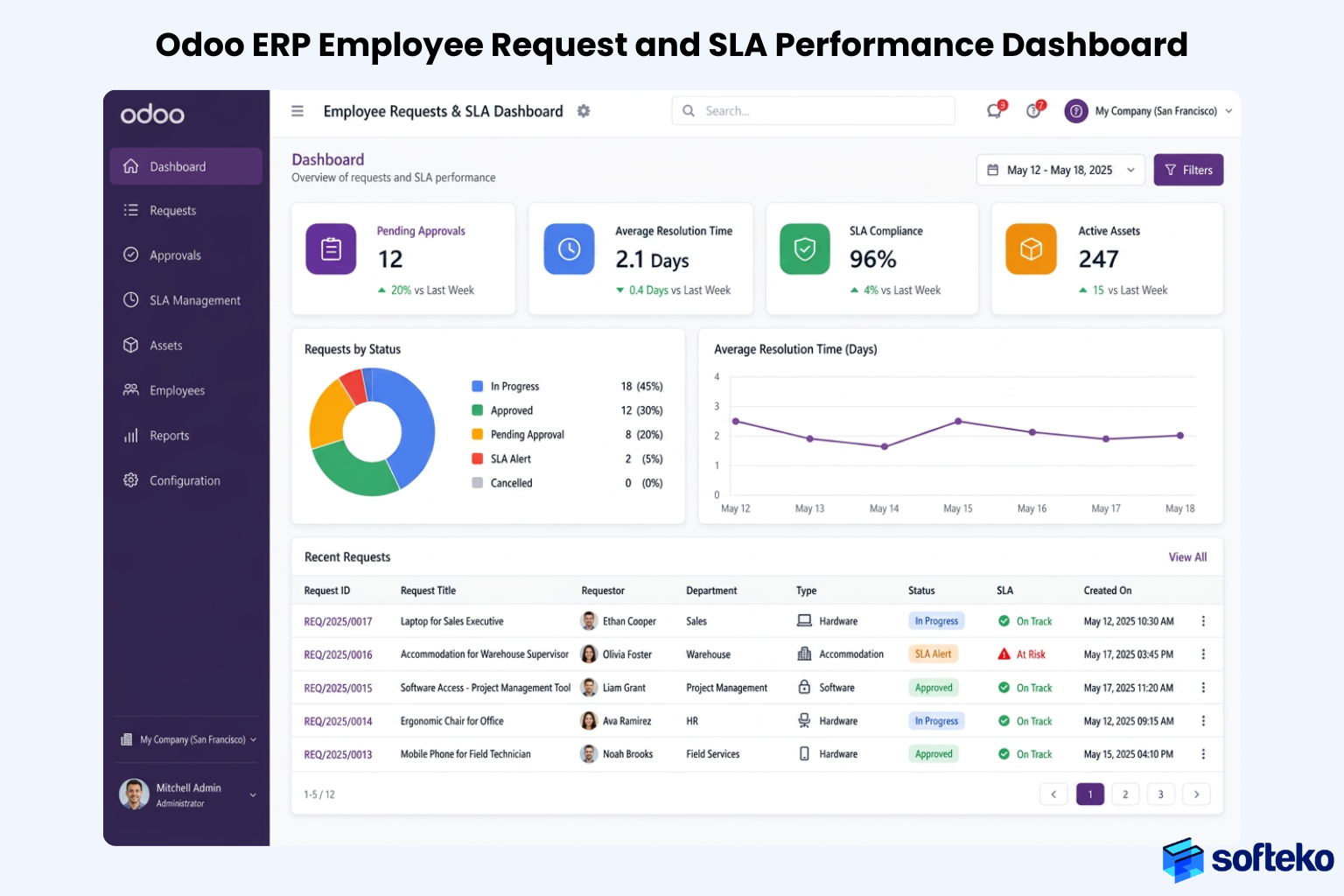Click Mitchell Admin's profile photo
The width and height of the screenshot is (1344, 896).
pos(134,794)
